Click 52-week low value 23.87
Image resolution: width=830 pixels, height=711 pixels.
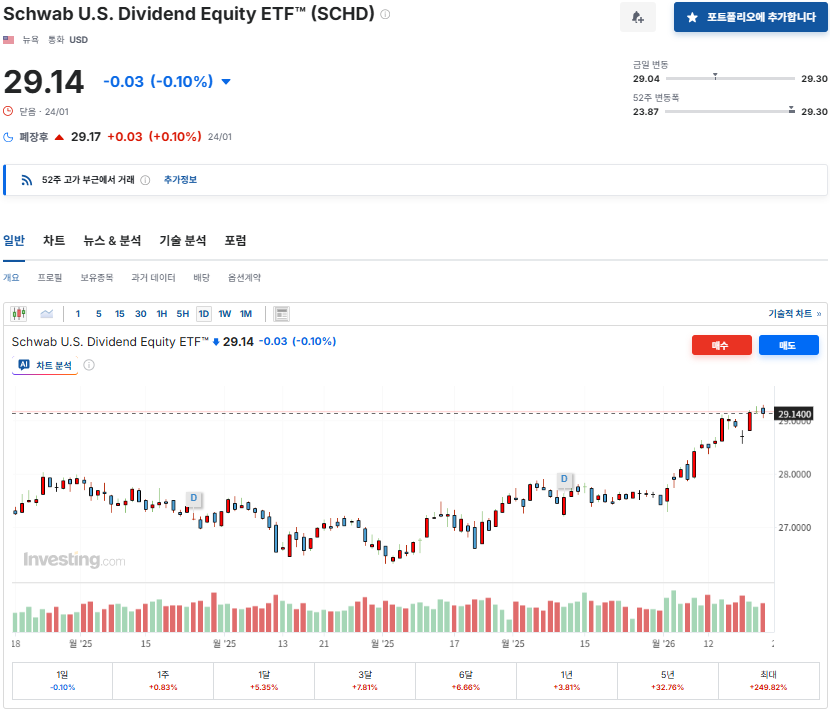[x=646, y=112]
